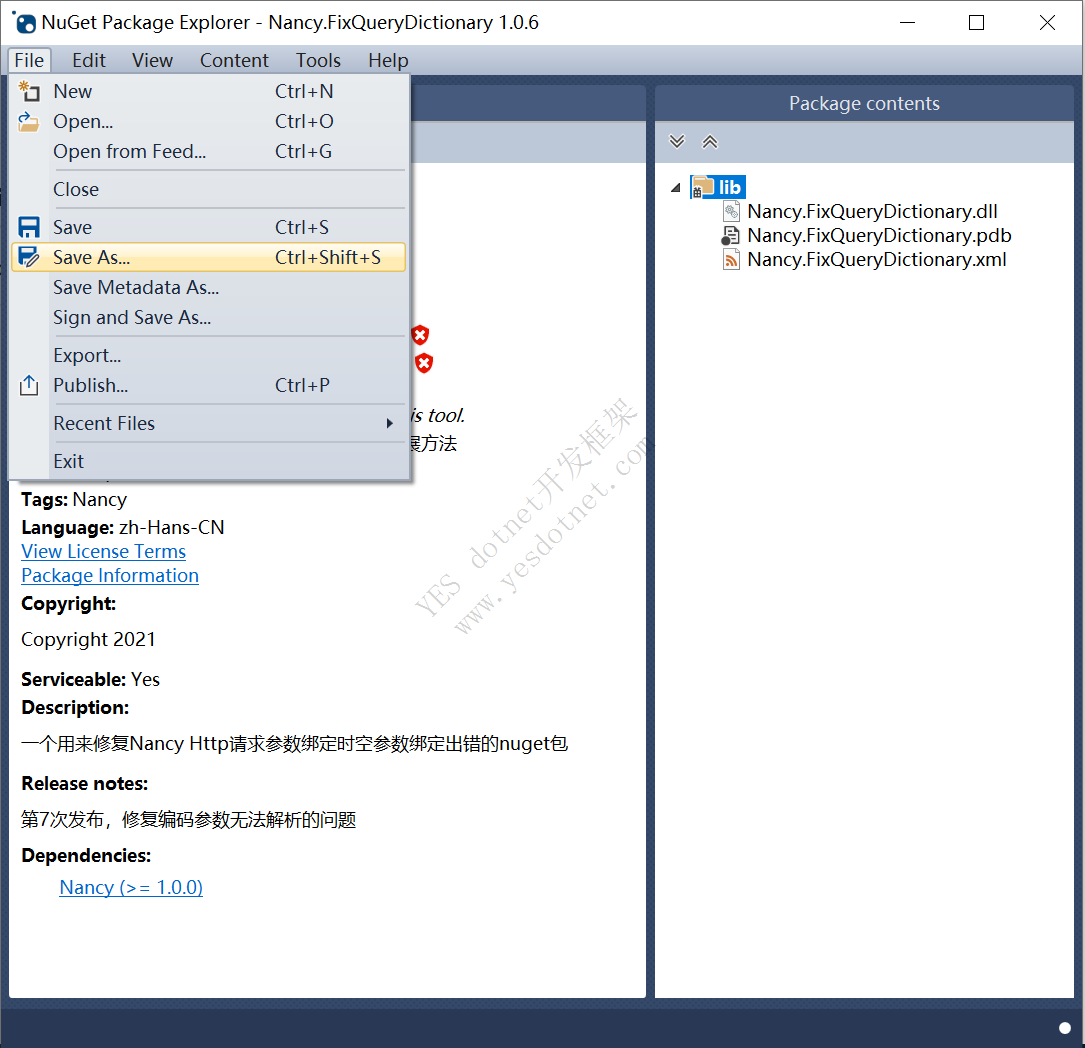Click the Nancy.FixQueryDictionary.pdb file icon
This screenshot has height=1048, width=1085.
(730, 236)
